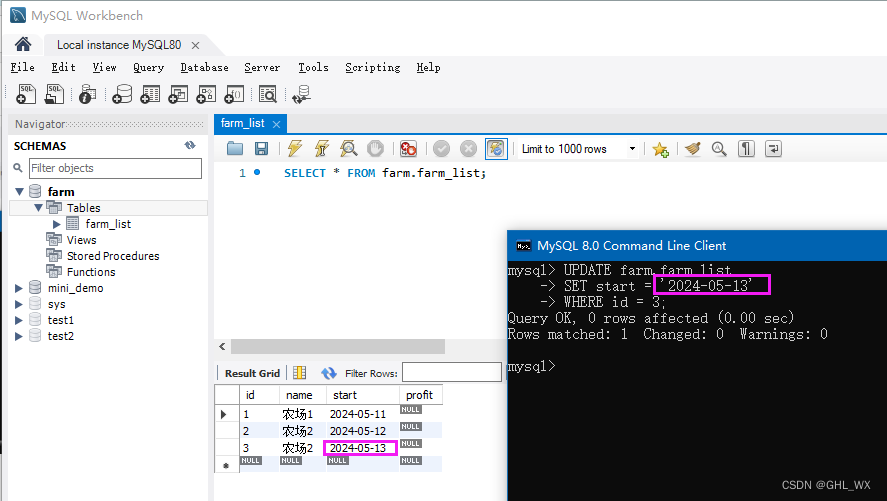Expand the mini_demo schema
The image size is (887, 501).
[19, 288]
